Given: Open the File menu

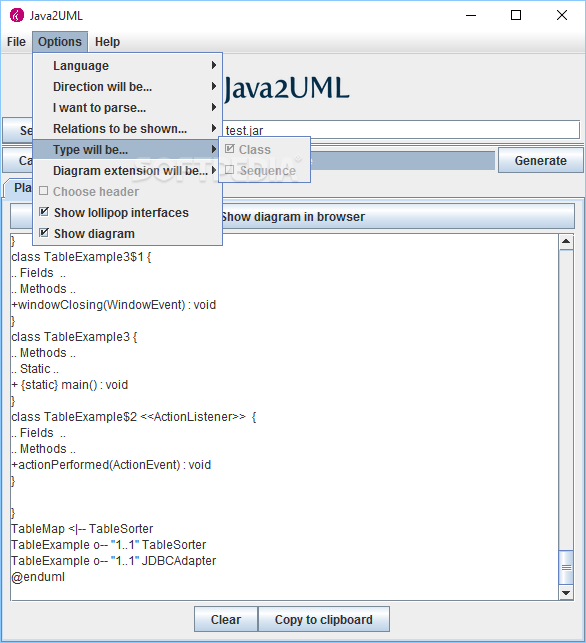Looking at the screenshot, I should [x=16, y=42].
